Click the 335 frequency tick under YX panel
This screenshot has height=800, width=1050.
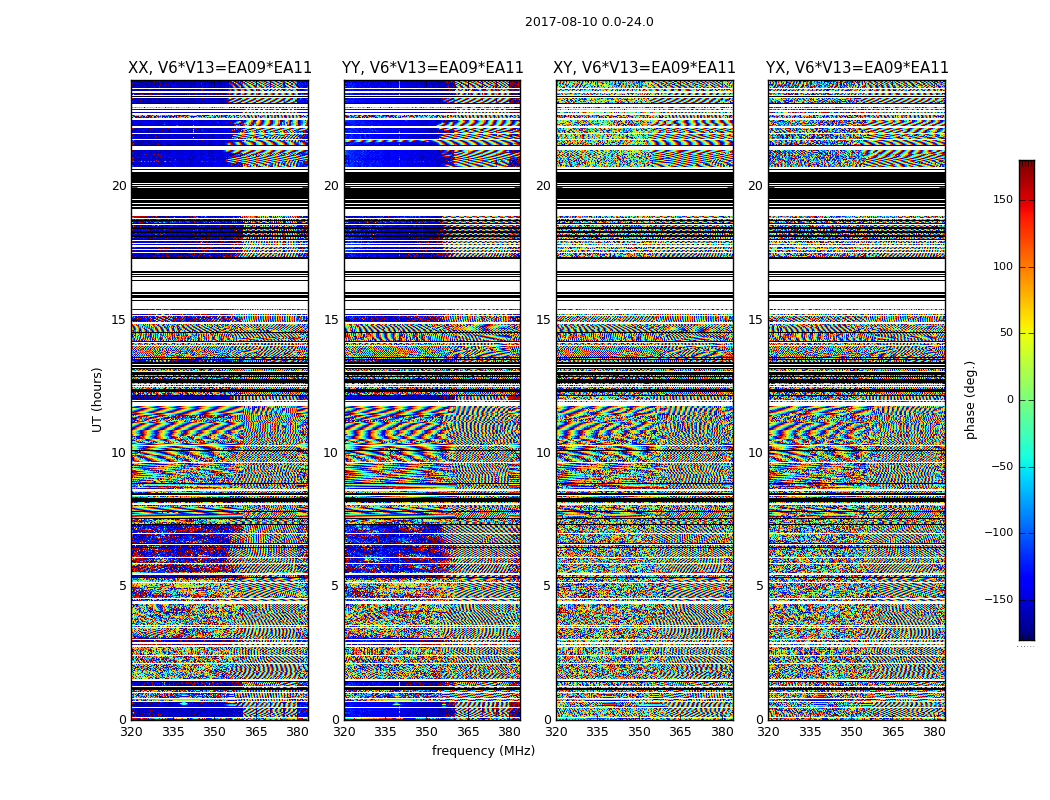810,732
